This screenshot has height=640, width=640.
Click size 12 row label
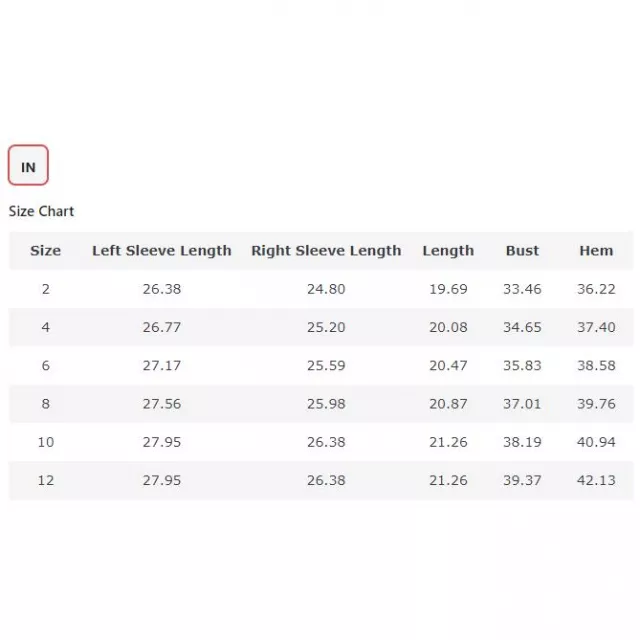pyautogui.click(x=46, y=480)
